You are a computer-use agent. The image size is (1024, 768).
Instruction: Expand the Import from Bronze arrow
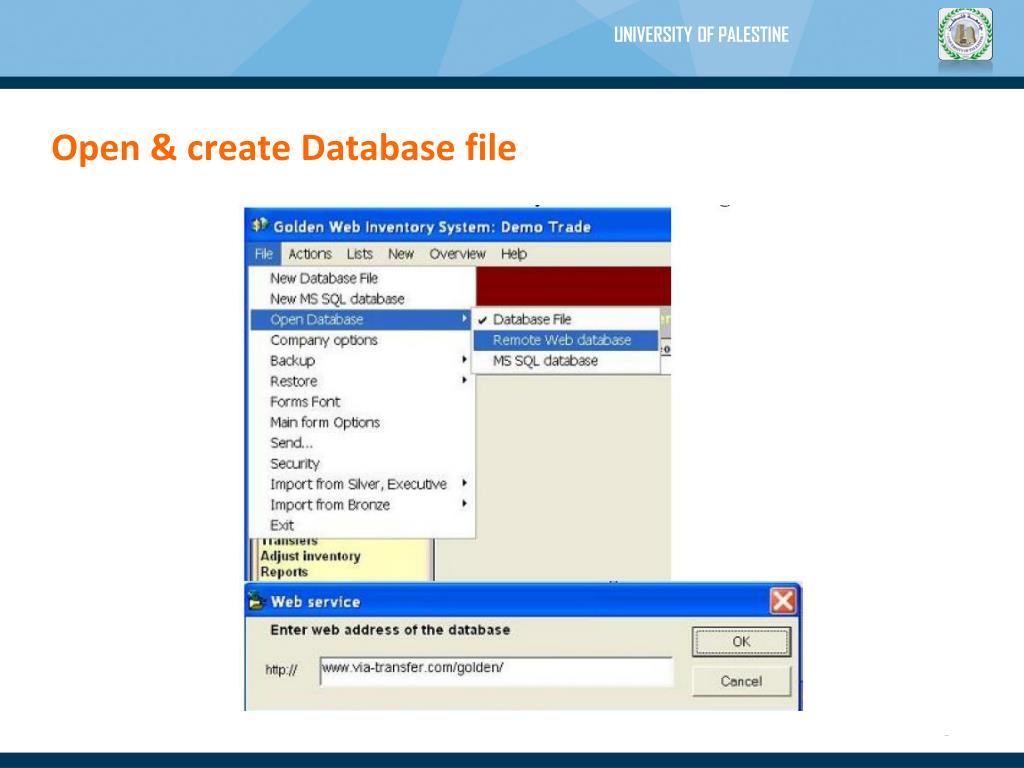coord(464,504)
